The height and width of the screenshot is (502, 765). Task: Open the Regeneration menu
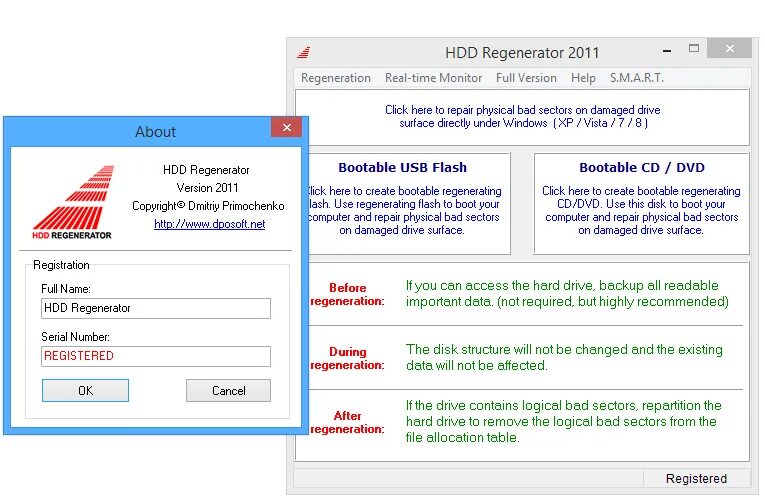[x=336, y=78]
